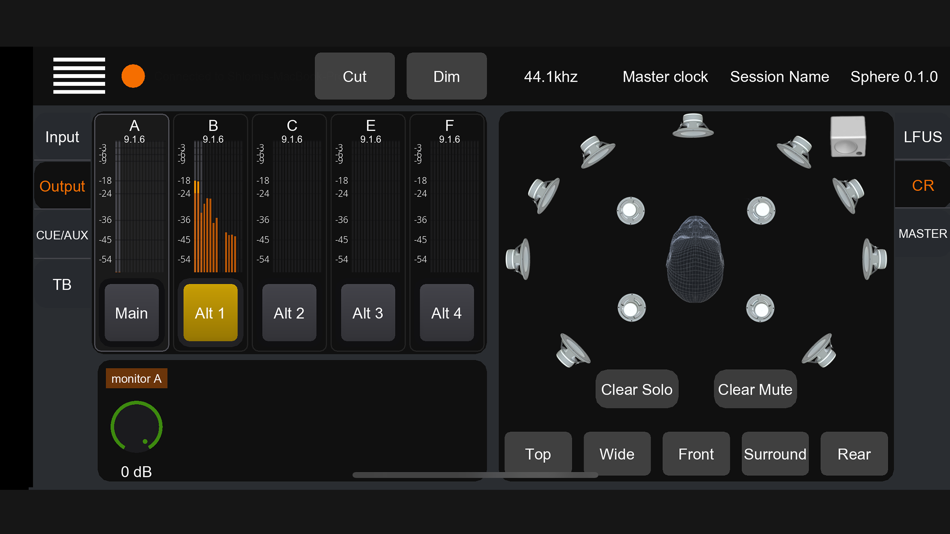Click the head model in speaker view

pyautogui.click(x=695, y=259)
